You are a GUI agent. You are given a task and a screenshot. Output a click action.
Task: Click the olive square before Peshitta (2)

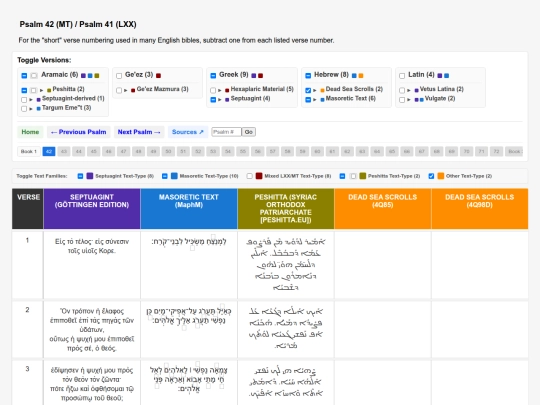click(49, 90)
